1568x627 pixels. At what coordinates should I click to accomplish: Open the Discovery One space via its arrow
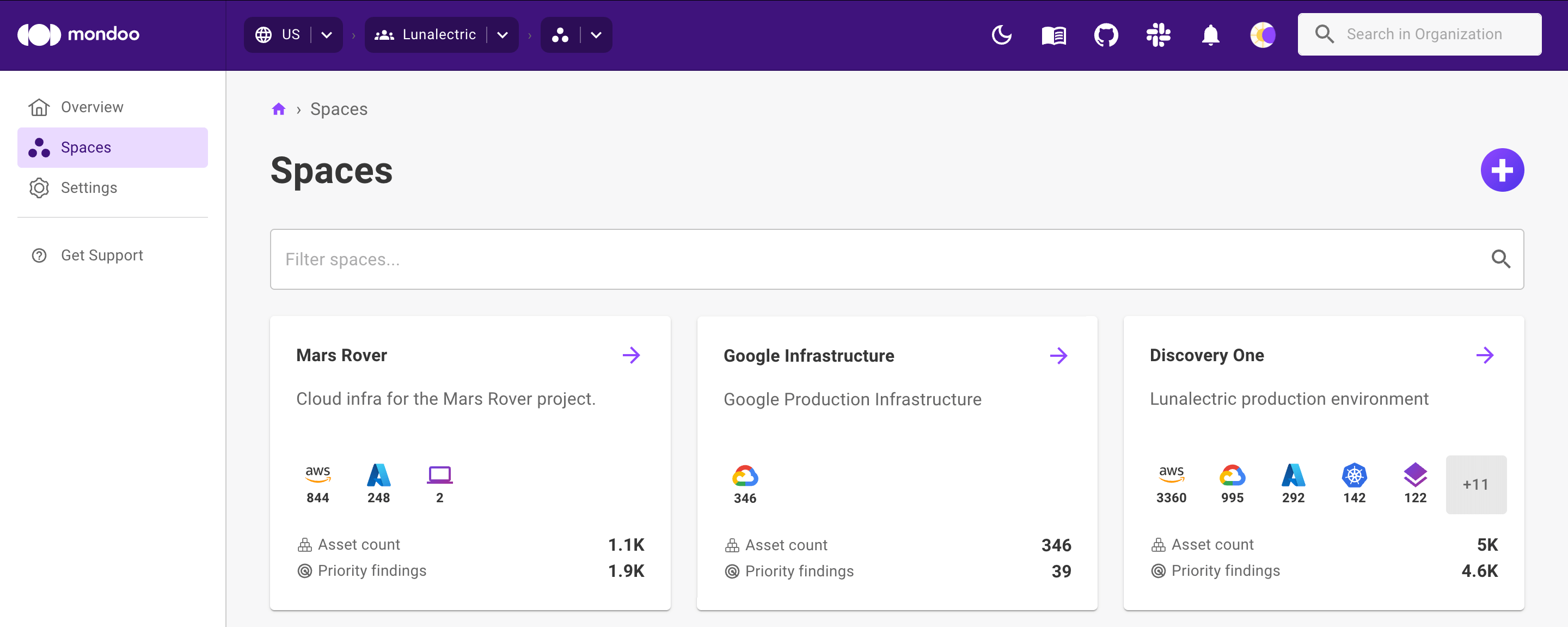pos(1485,355)
